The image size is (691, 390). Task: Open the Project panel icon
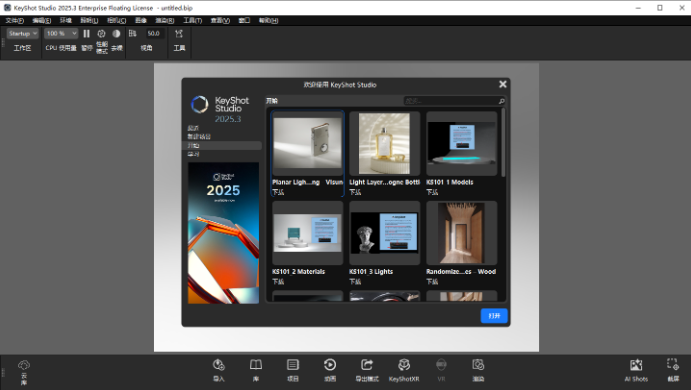293,365
